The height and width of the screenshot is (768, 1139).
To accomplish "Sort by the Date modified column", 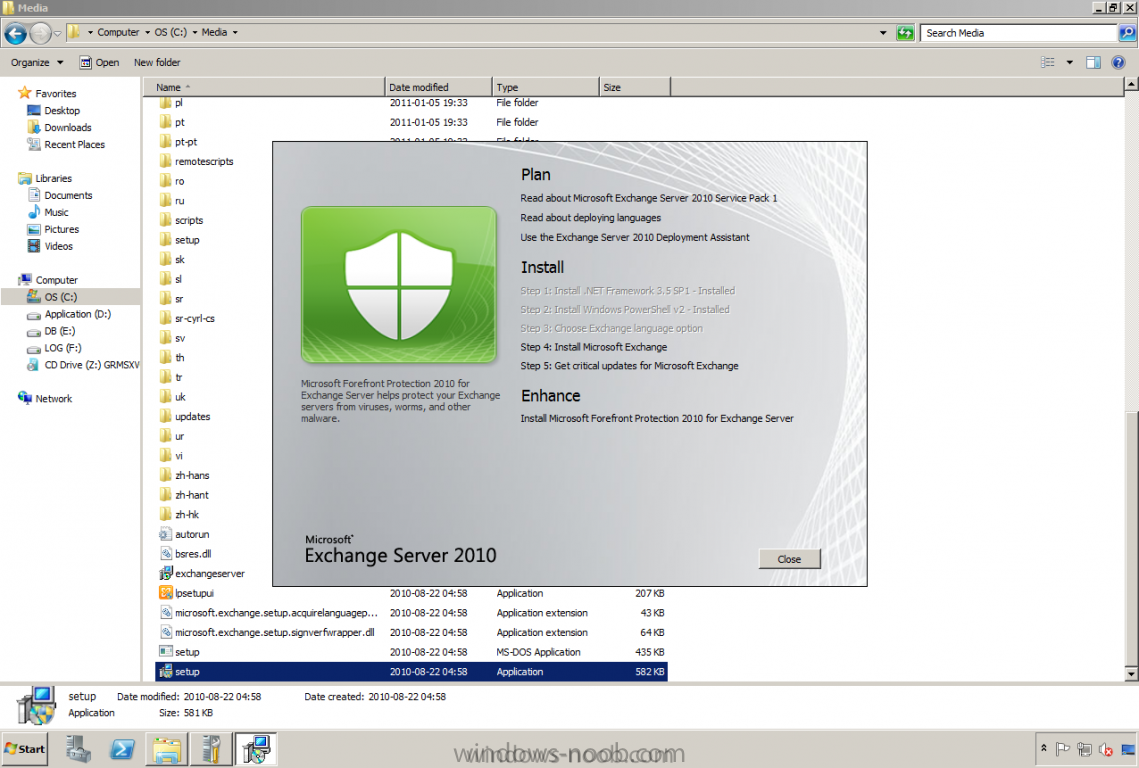I will [x=438, y=87].
